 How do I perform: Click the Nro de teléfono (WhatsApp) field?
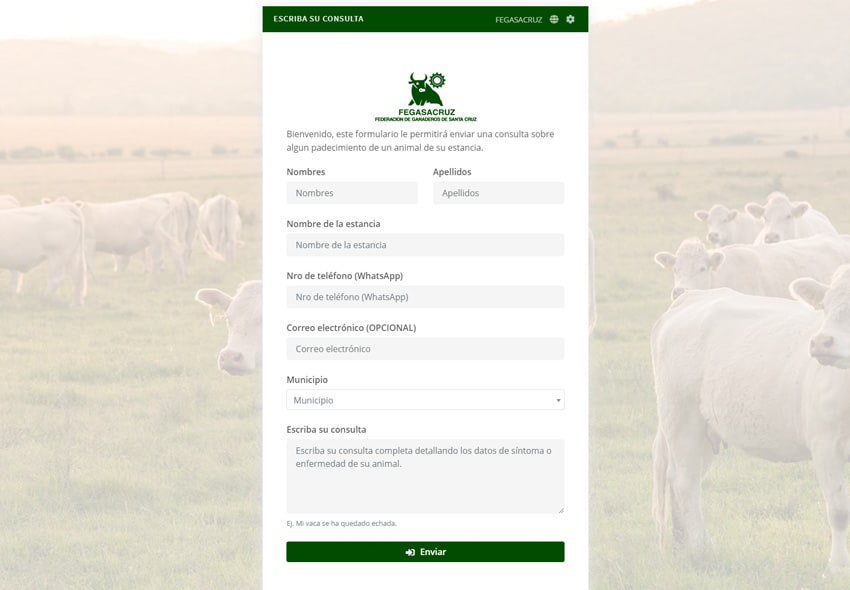point(425,297)
